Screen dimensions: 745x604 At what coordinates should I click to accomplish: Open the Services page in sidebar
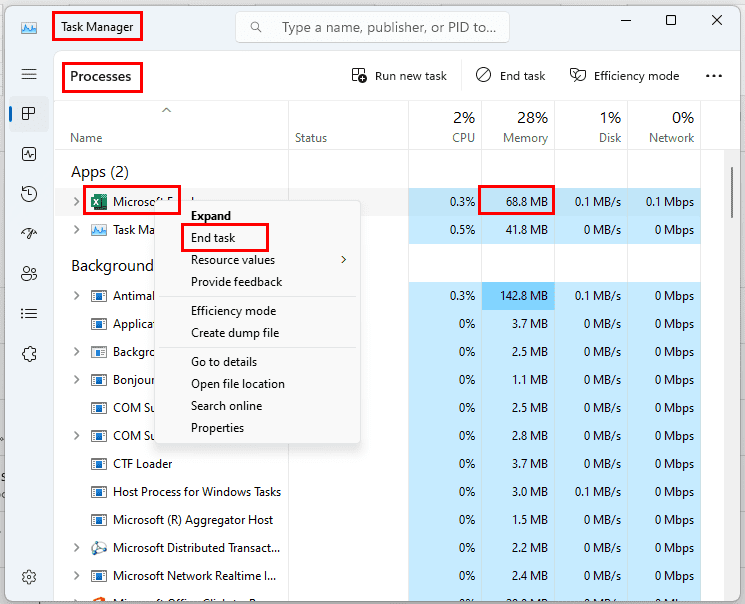(x=29, y=354)
